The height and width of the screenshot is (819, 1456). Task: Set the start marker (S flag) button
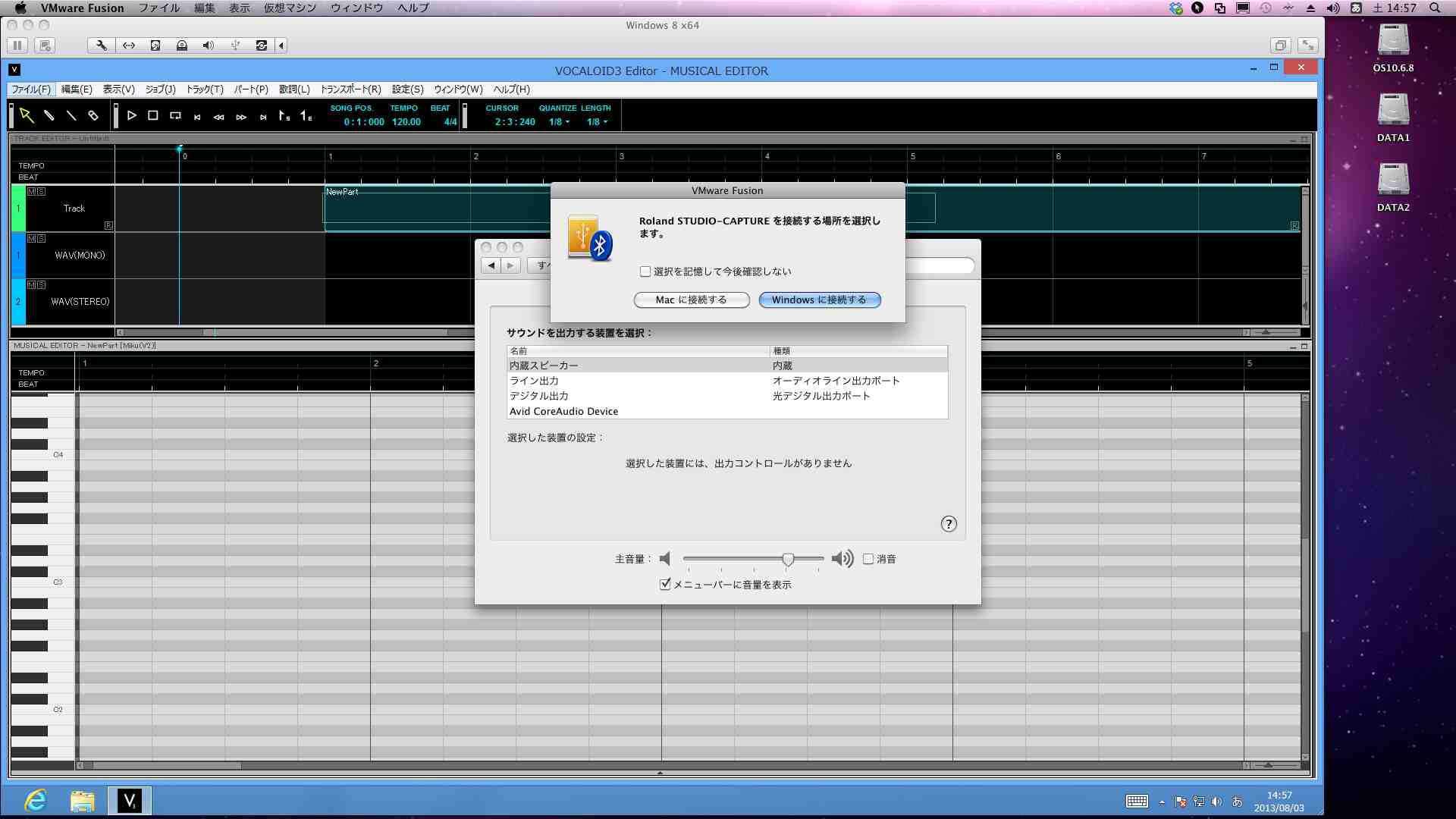tap(284, 115)
